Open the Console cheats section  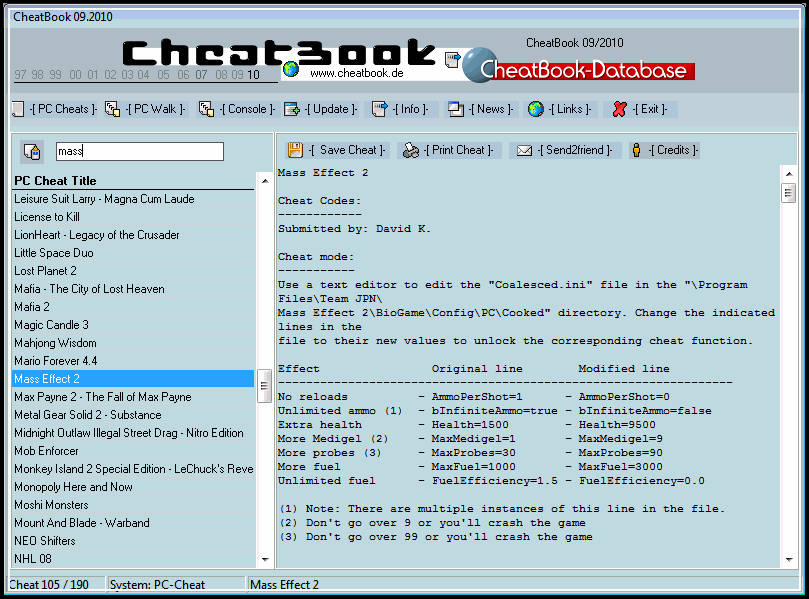[x=247, y=109]
